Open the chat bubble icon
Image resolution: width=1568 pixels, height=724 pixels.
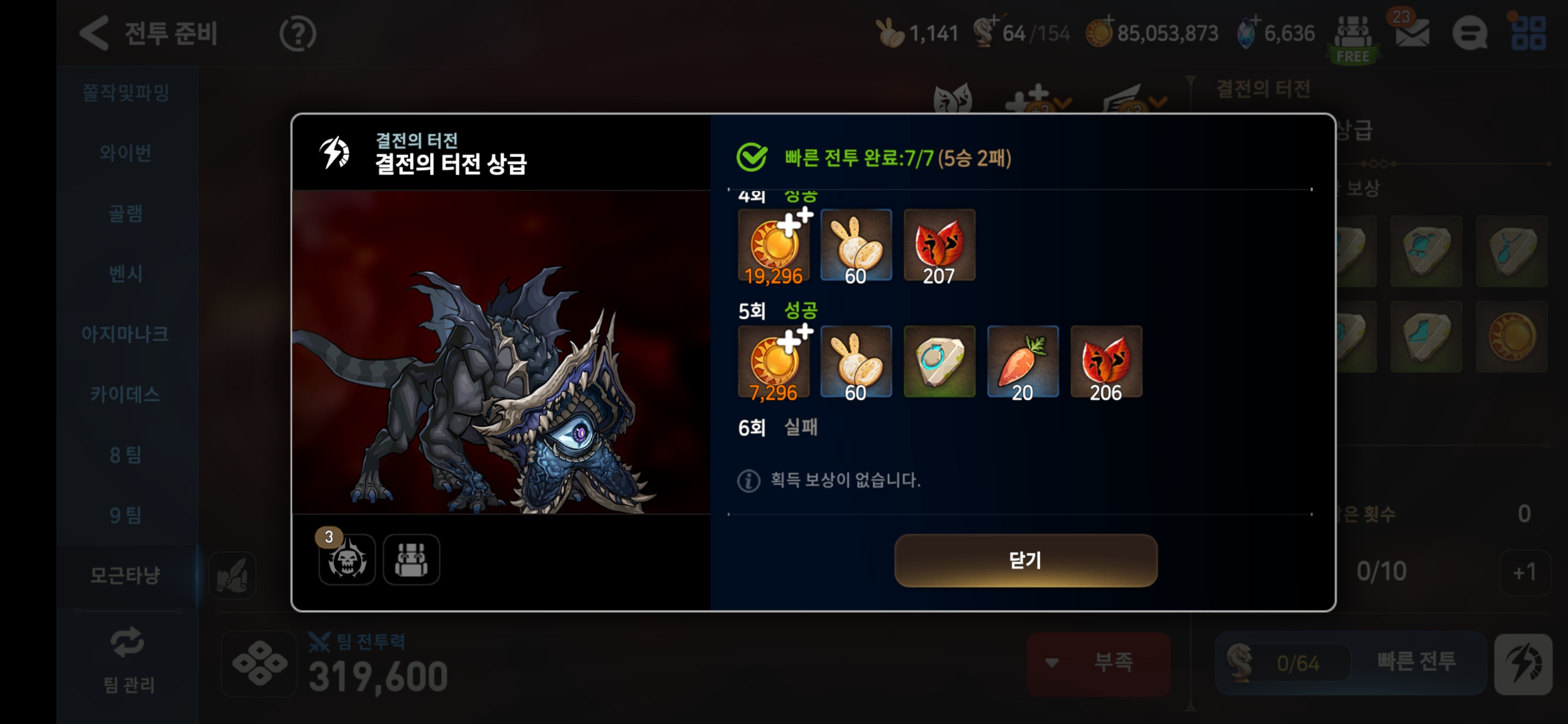click(1469, 33)
